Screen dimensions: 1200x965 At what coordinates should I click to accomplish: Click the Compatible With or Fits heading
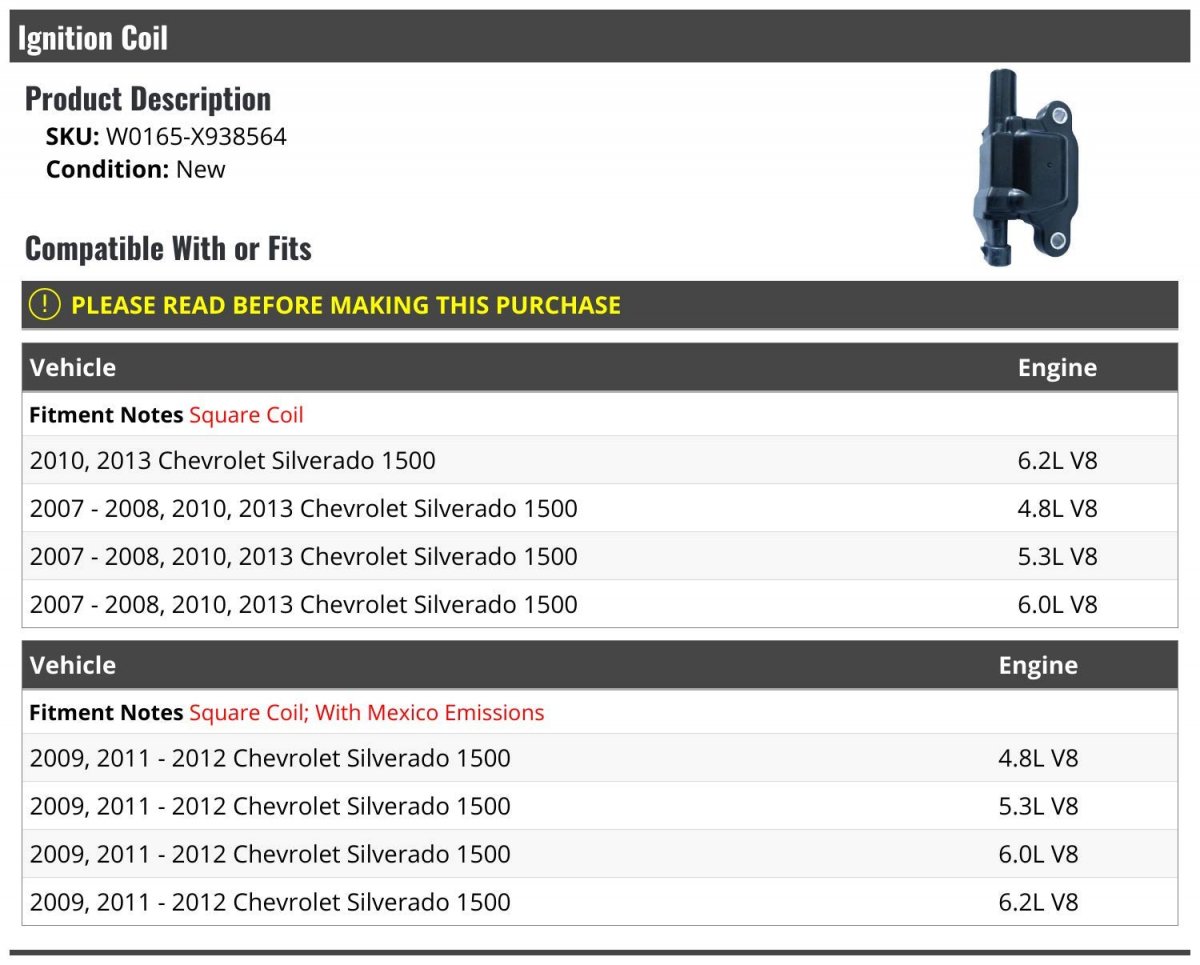(168, 248)
